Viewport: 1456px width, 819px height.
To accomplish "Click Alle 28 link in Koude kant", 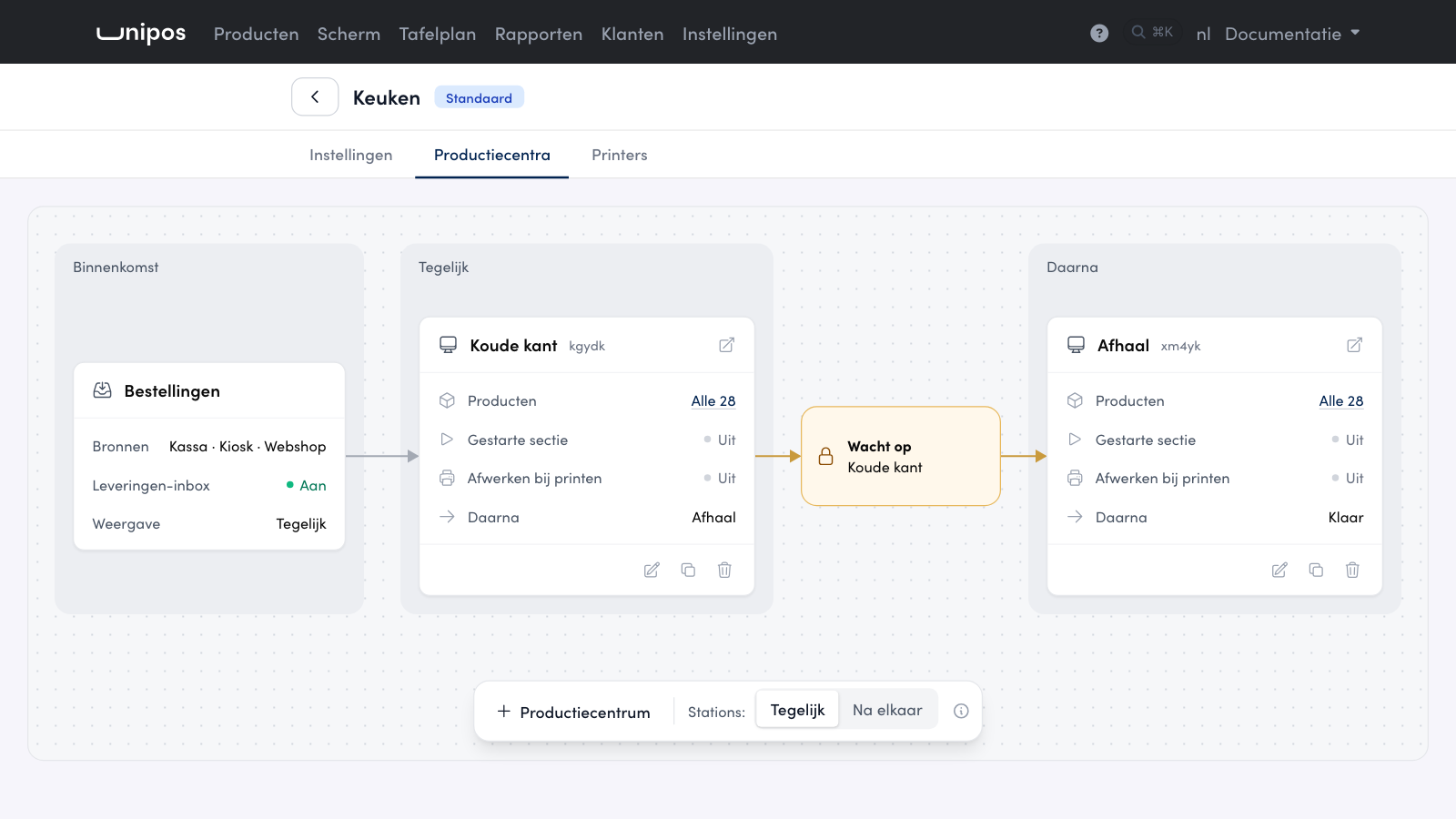I will [x=713, y=400].
